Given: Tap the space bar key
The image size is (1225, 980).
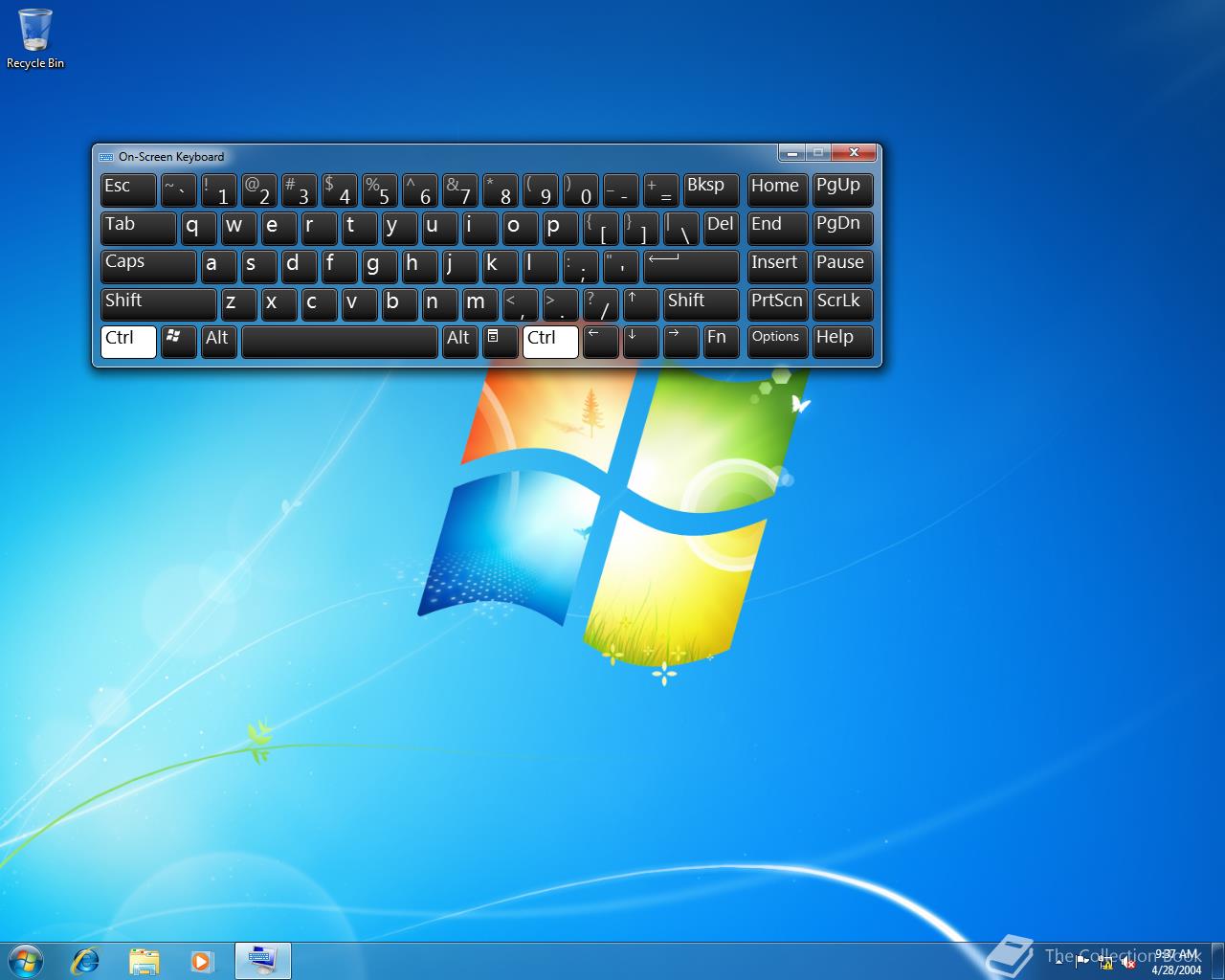Looking at the screenshot, I should [x=340, y=342].
